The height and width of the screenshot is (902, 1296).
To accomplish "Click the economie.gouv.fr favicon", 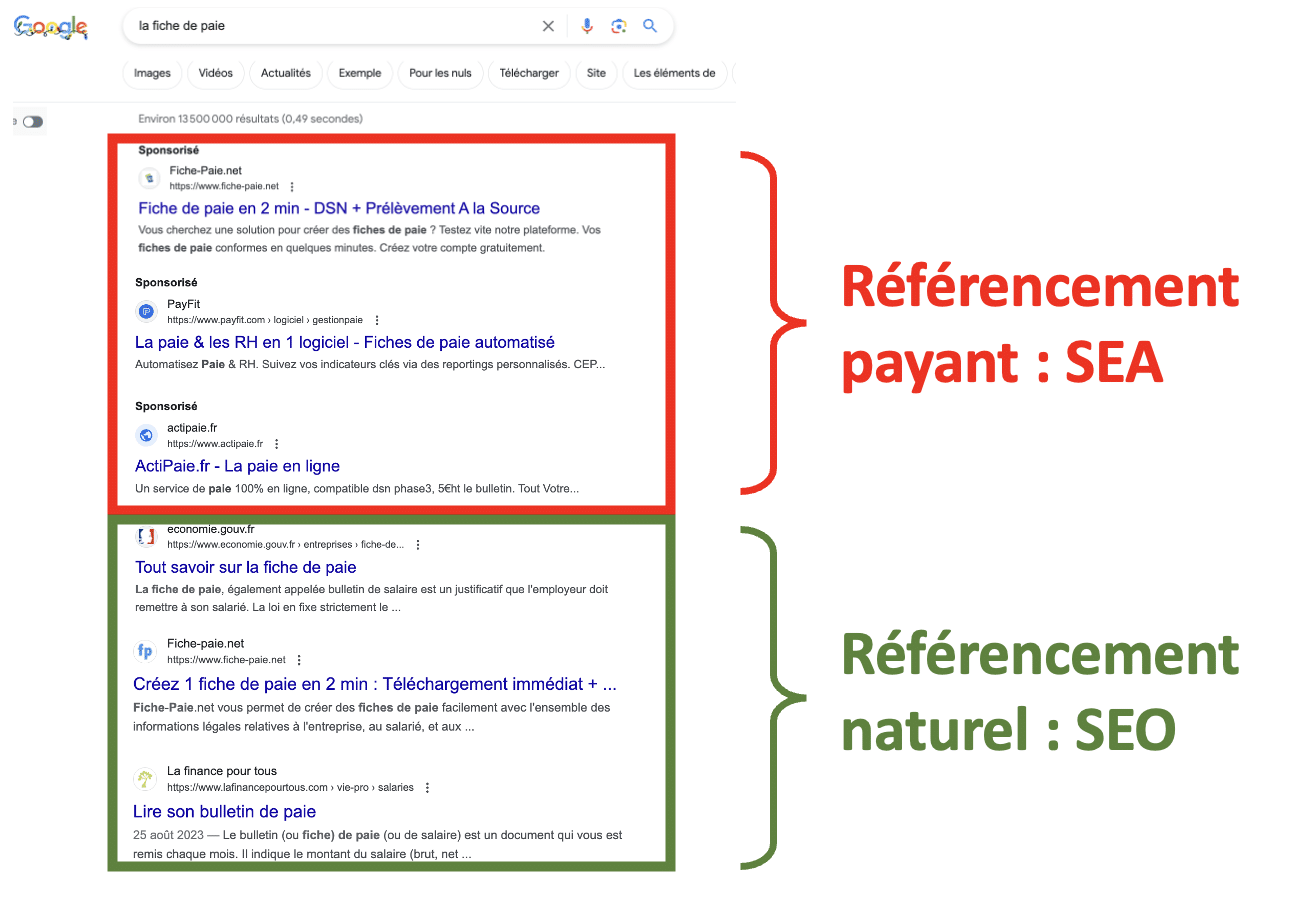I will click(x=146, y=536).
